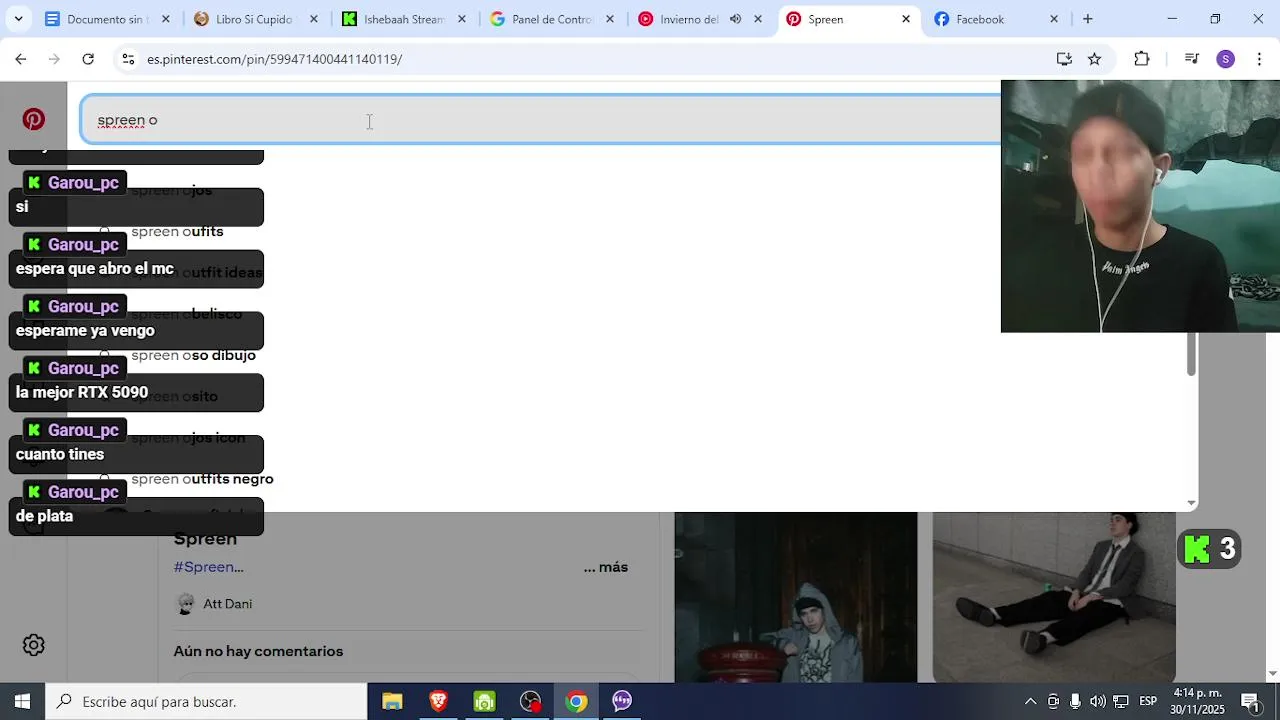This screenshot has height=720, width=1280.
Task: Select the 'spreen outfits' suggestion
Action: pyautogui.click(x=177, y=232)
